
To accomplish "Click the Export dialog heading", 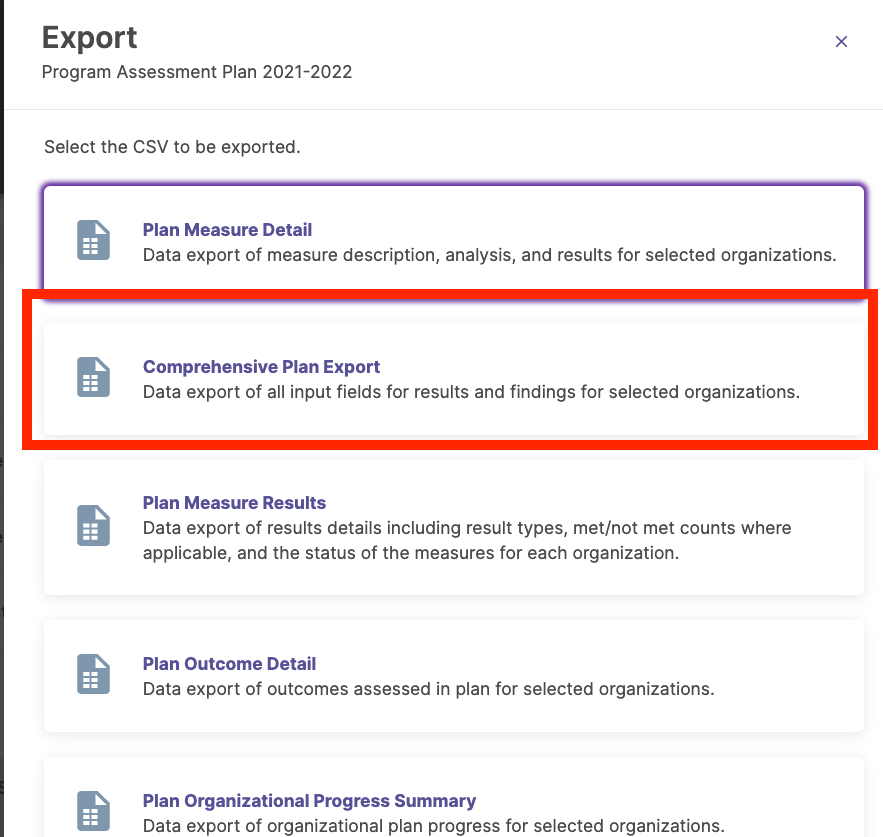I will click(x=90, y=38).
